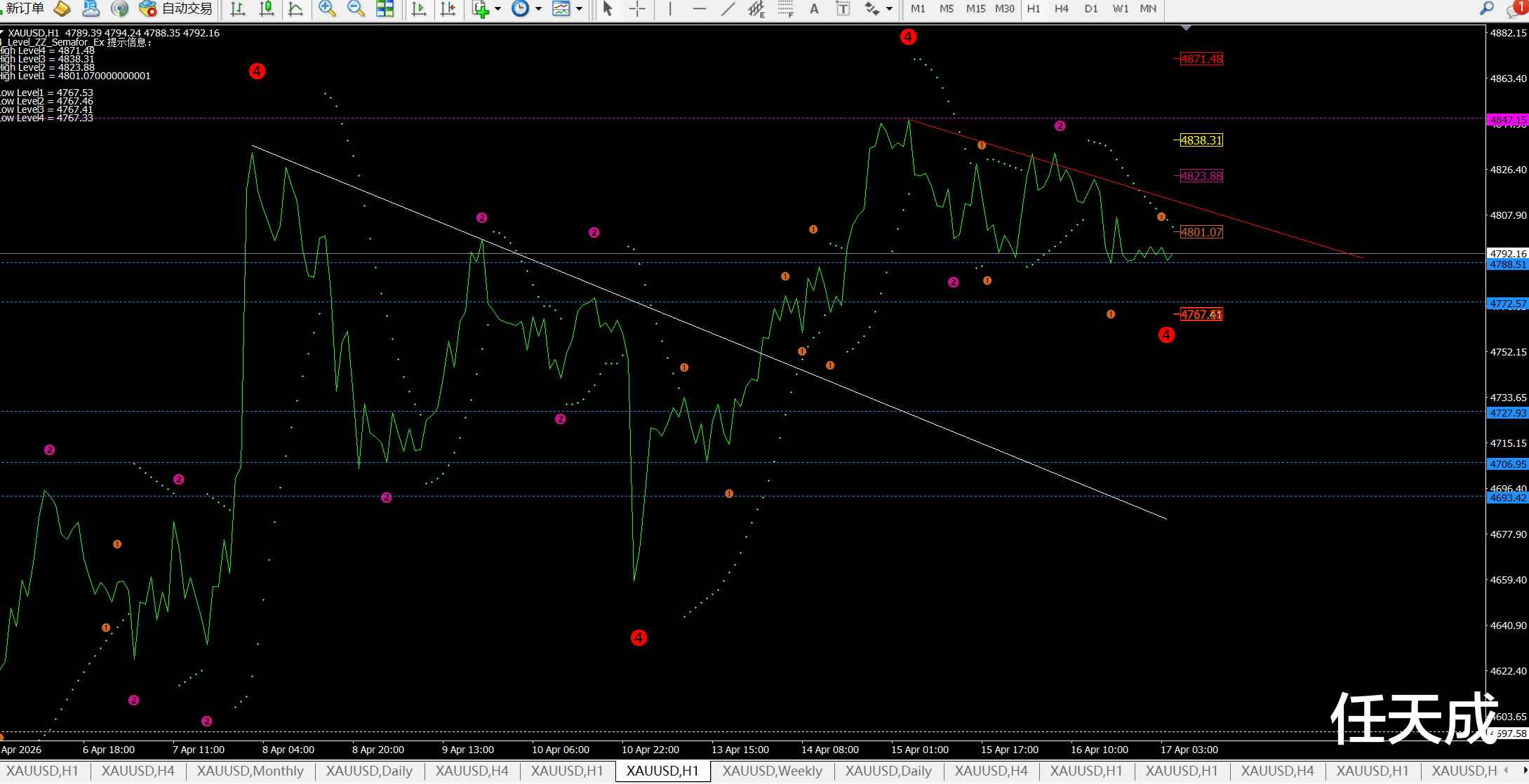Expand the periodicity clock dropdown arrow

coord(538,9)
